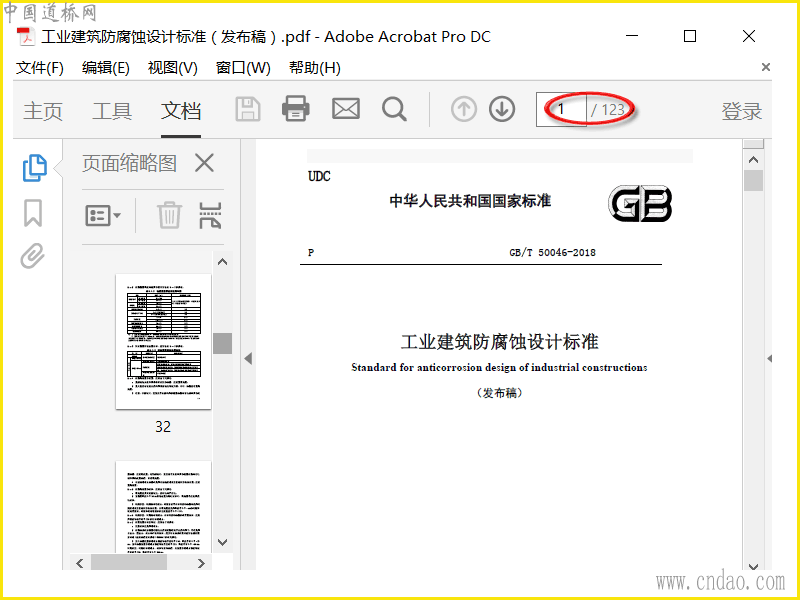
Task: Open the 视图(V) menu
Action: [x=172, y=67]
